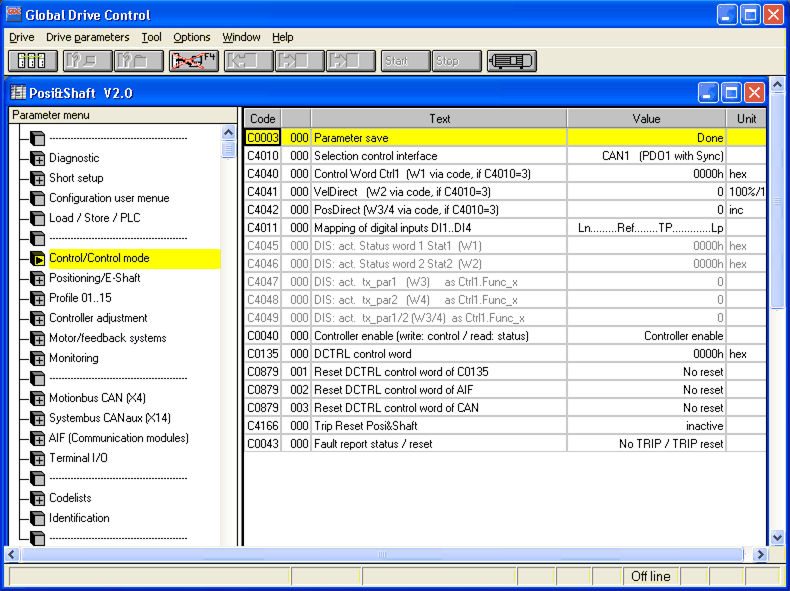Click the folder icon beside Identification

37,518
